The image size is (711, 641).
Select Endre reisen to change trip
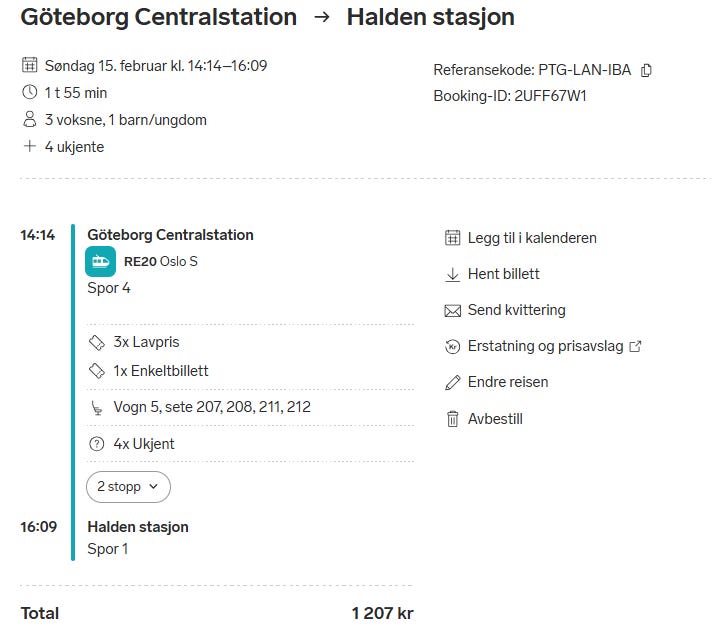pos(508,382)
